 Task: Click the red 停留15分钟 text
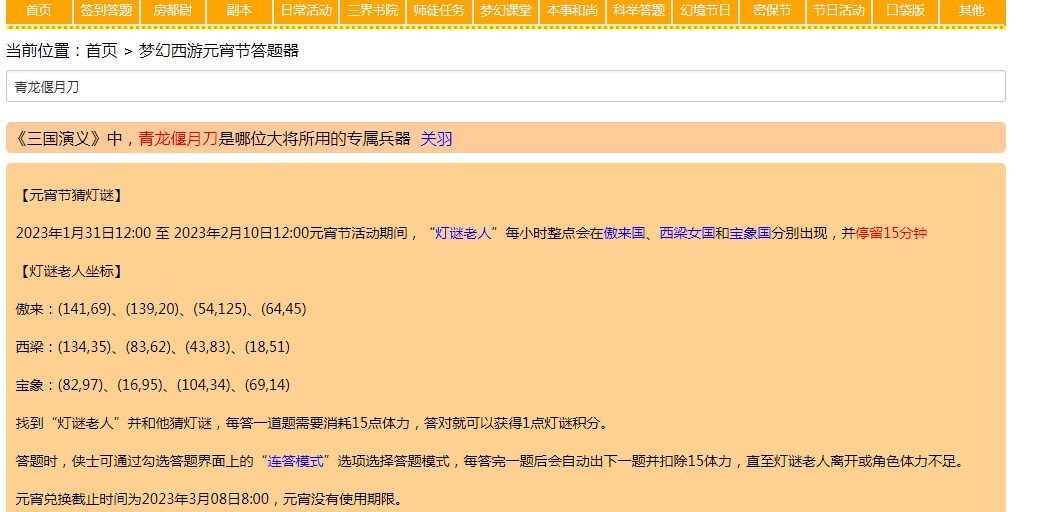point(891,233)
